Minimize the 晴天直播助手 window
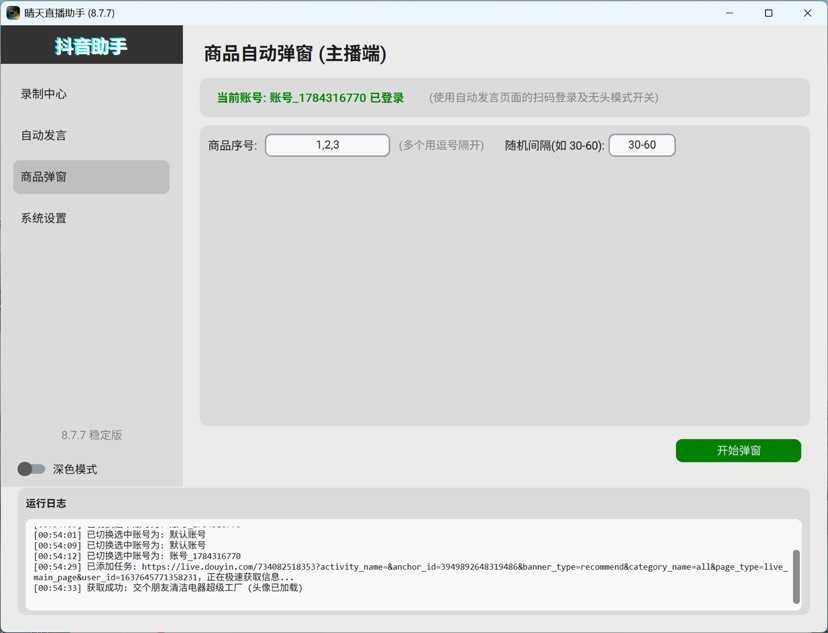This screenshot has width=828, height=633. 730,13
